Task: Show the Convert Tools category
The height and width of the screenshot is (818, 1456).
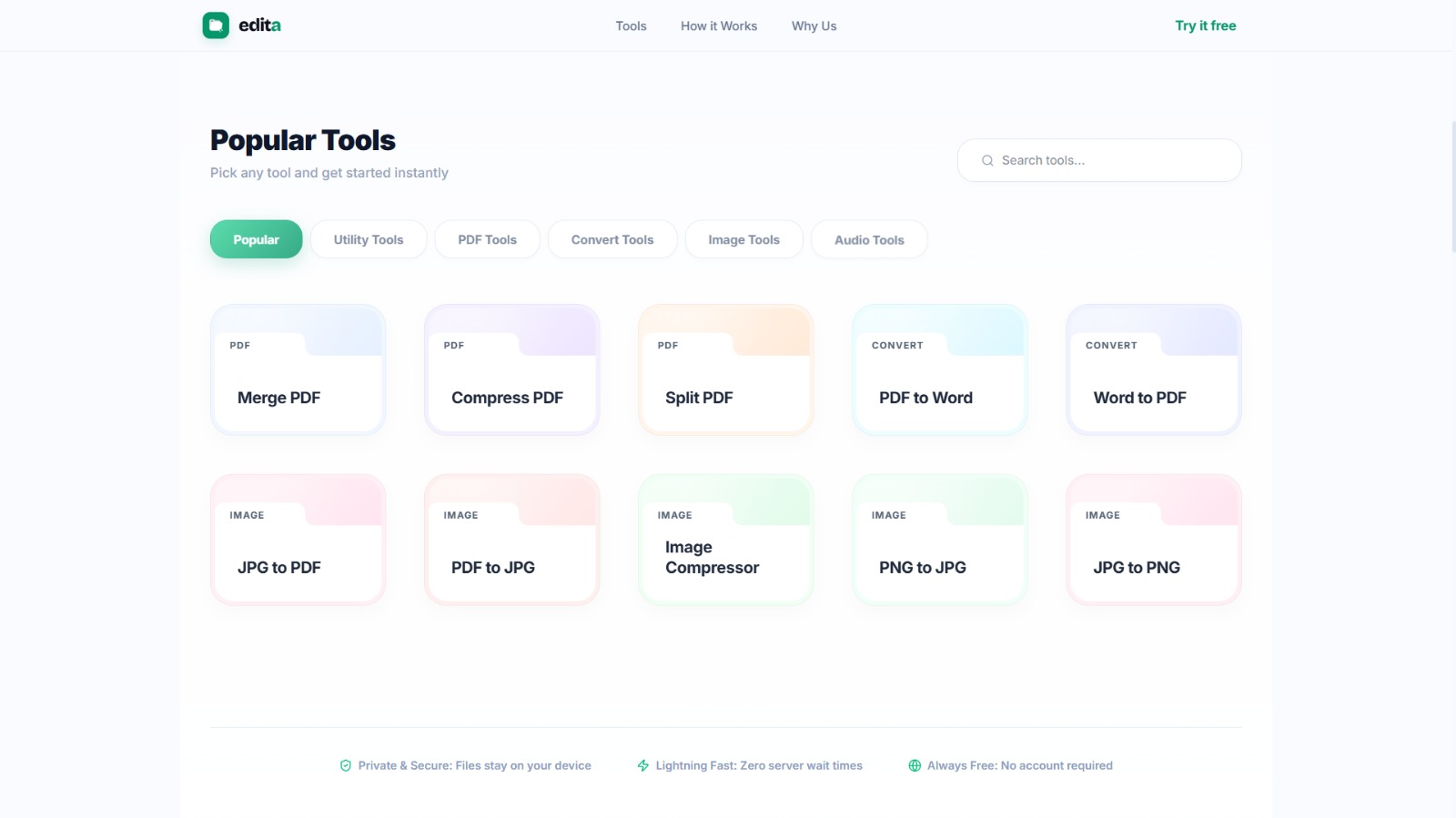Action: pyautogui.click(x=612, y=240)
